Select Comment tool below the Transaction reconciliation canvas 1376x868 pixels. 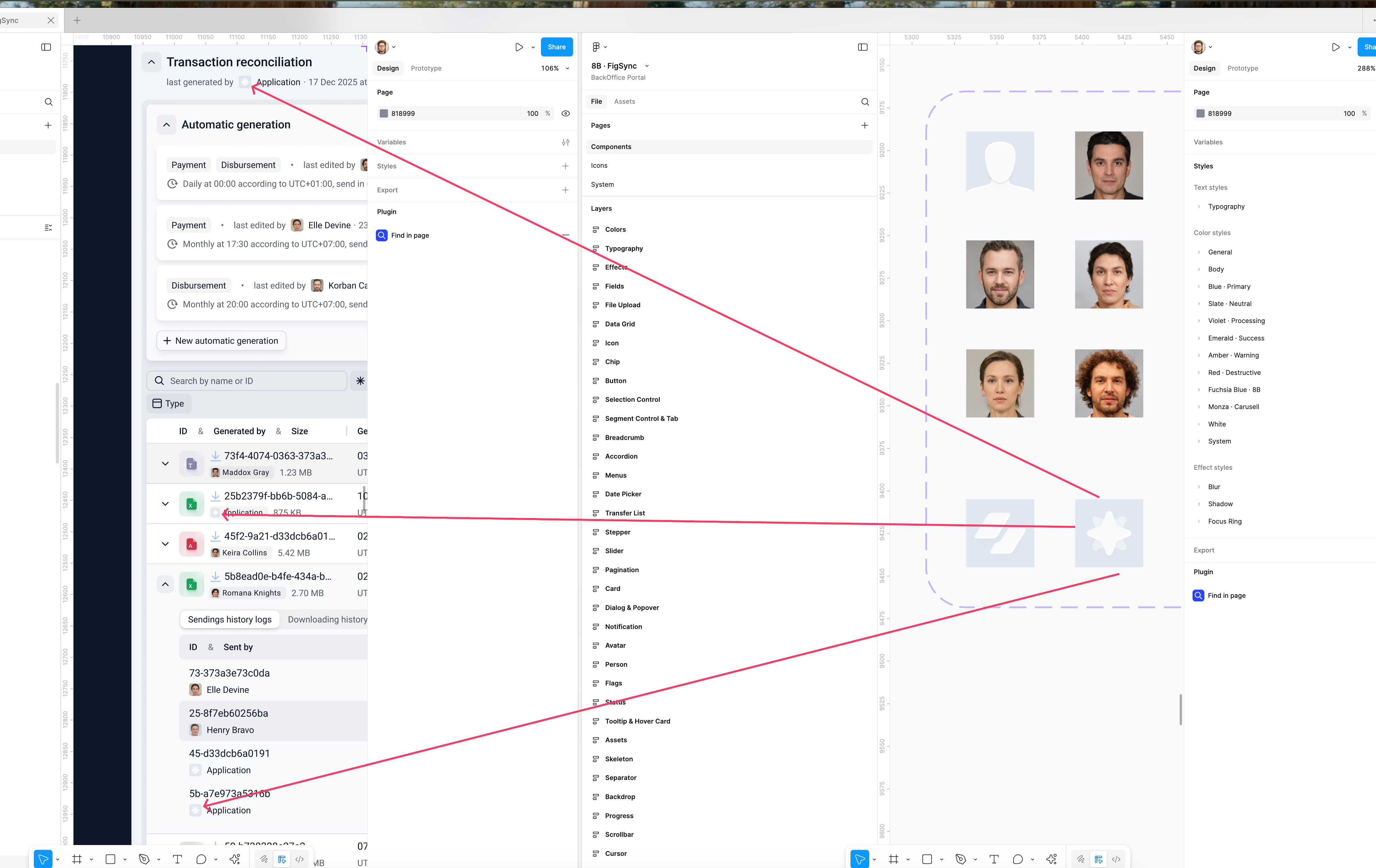[201, 859]
